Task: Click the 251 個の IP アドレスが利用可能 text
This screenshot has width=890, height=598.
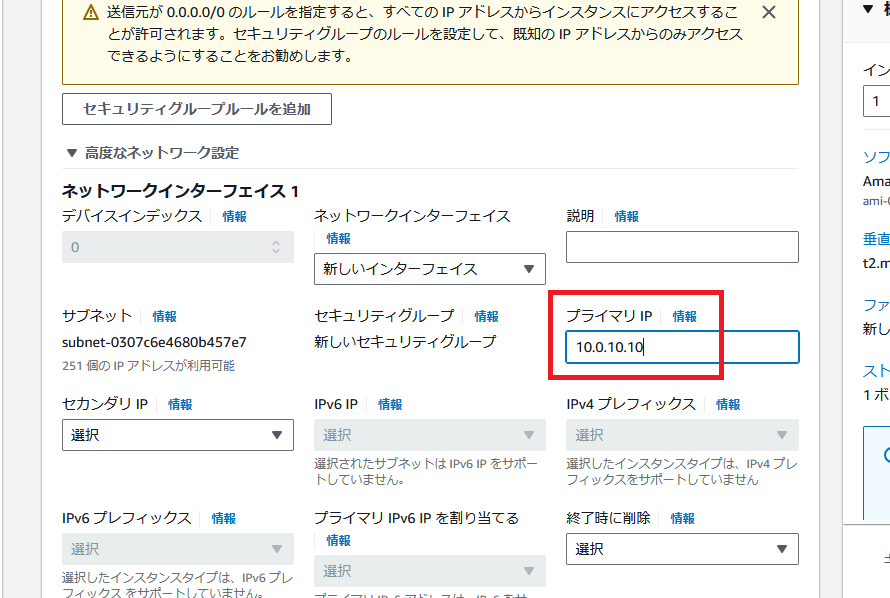Action: 148,365
